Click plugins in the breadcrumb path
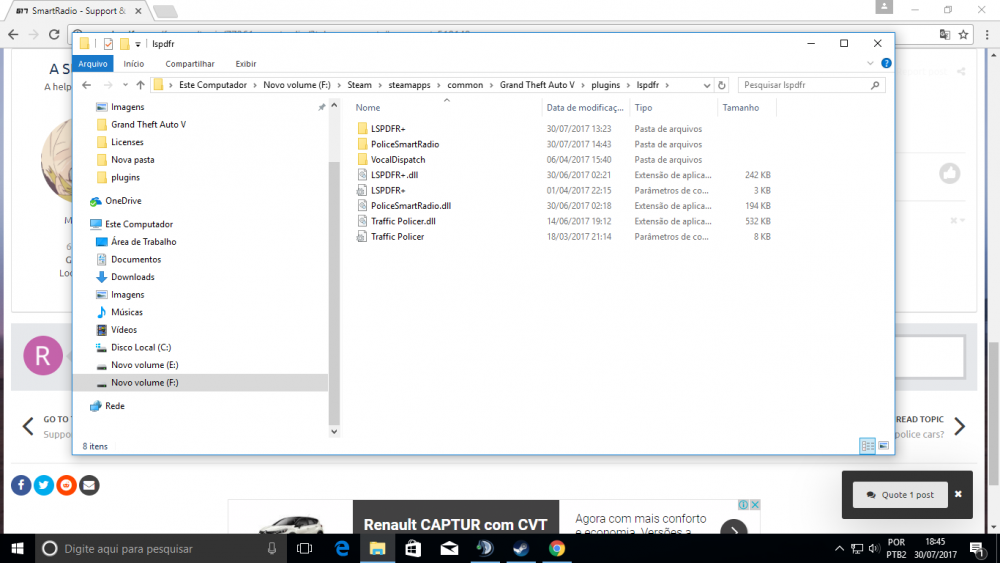Image resolution: width=1000 pixels, height=563 pixels. tap(605, 85)
